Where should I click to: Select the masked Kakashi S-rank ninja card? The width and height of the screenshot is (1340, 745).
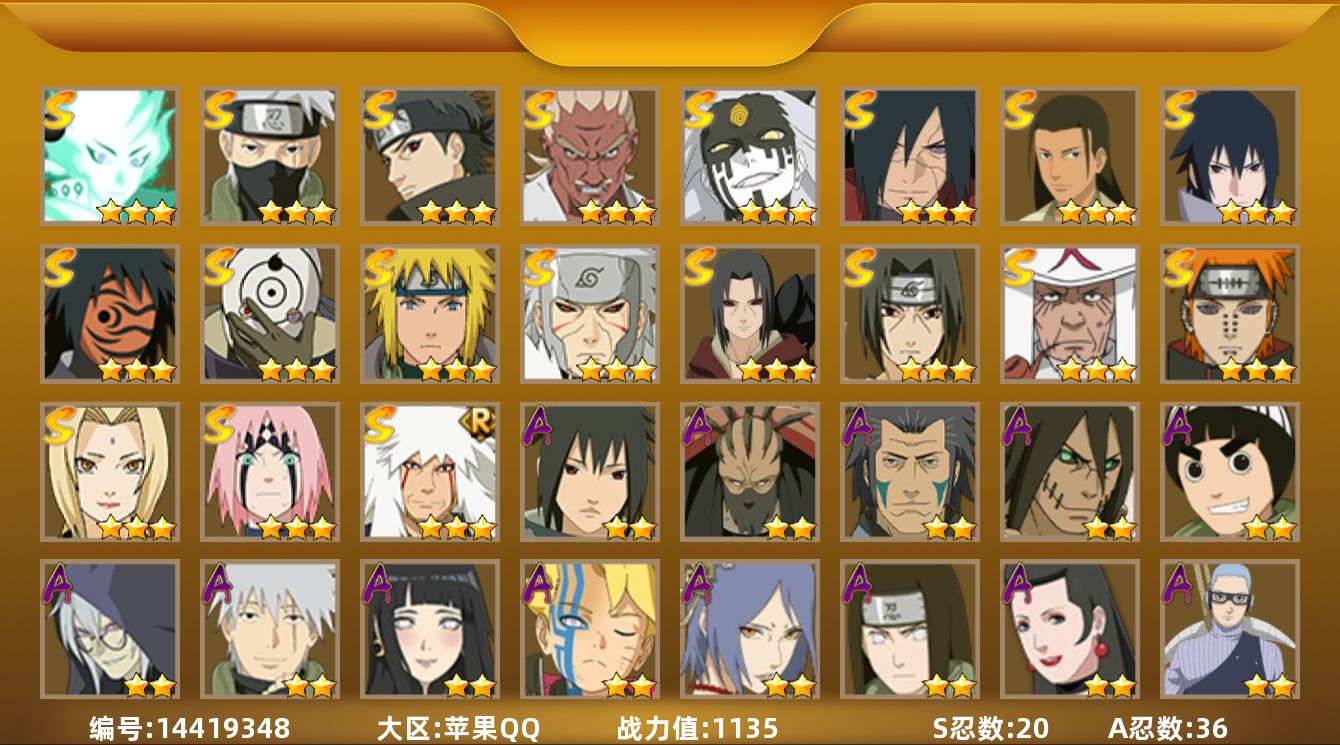[x=270, y=156]
